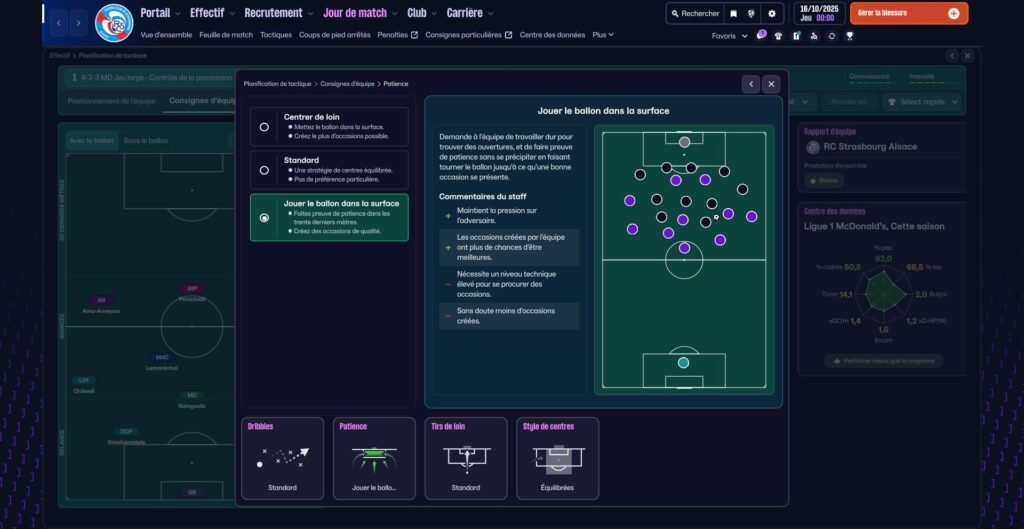Expand the Recrutement menu dropdown

click(278, 13)
